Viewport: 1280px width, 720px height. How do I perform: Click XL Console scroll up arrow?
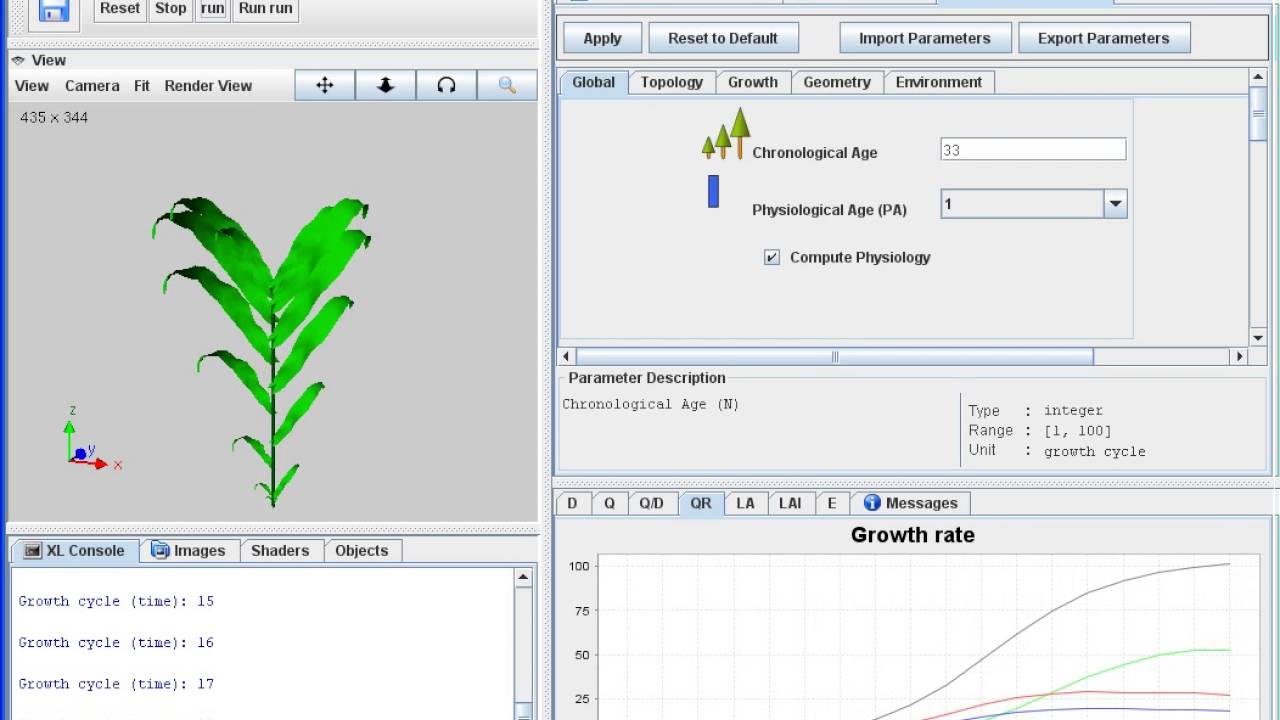click(x=523, y=577)
